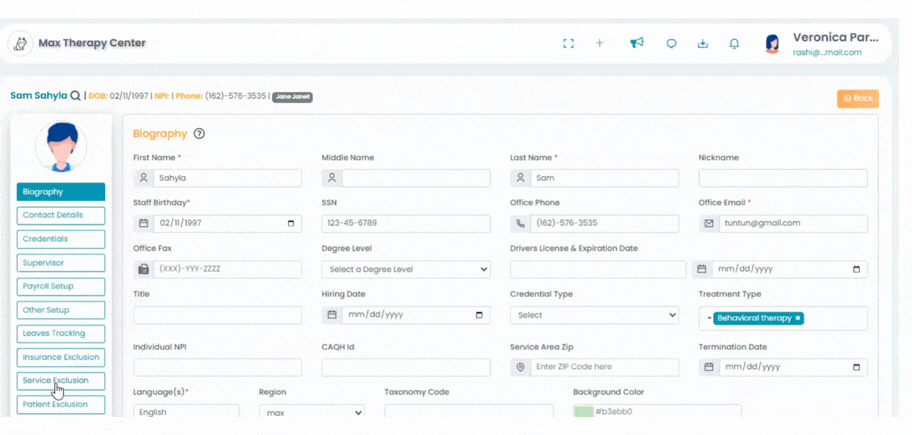This screenshot has height=435, width=912.
Task: Open the notification bell
Action: coord(734,43)
